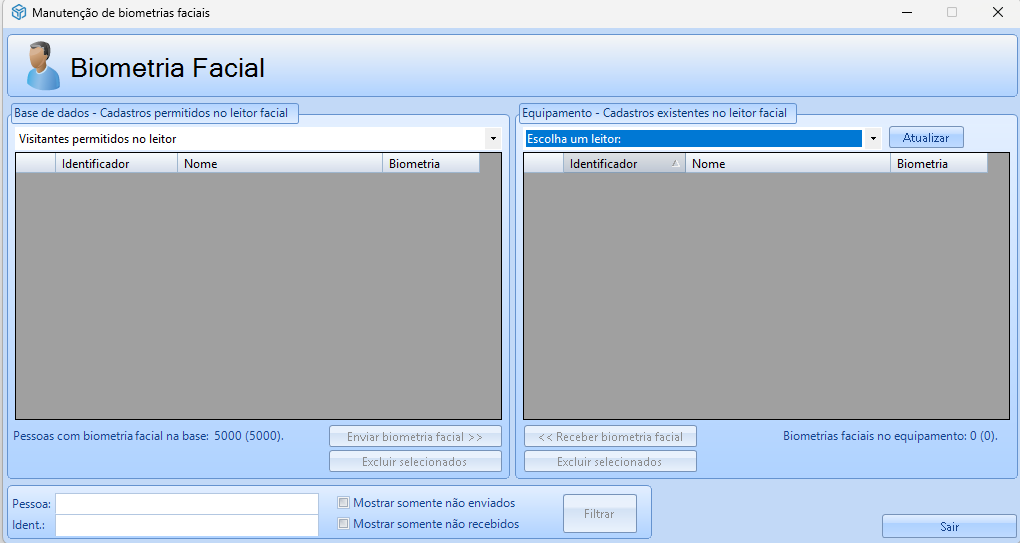Click the app cube icon in title bar
The width and height of the screenshot is (1020, 543).
tap(18, 13)
